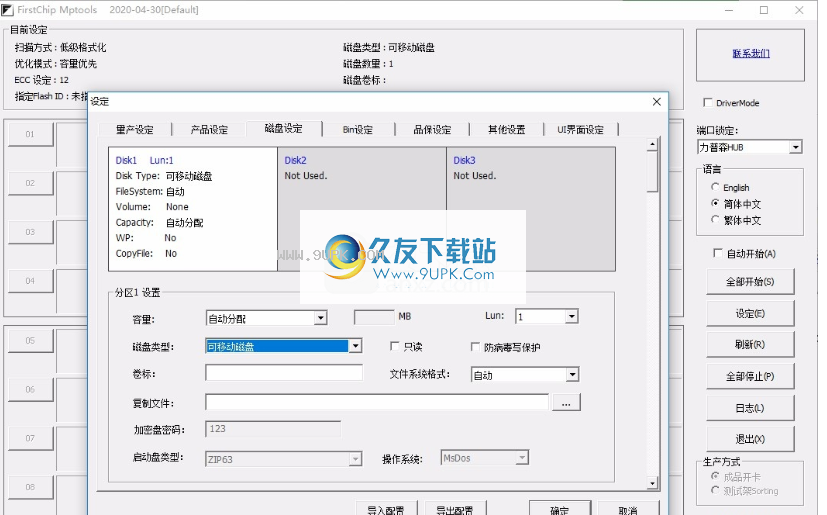Enable the 只读 checkbox

395,346
